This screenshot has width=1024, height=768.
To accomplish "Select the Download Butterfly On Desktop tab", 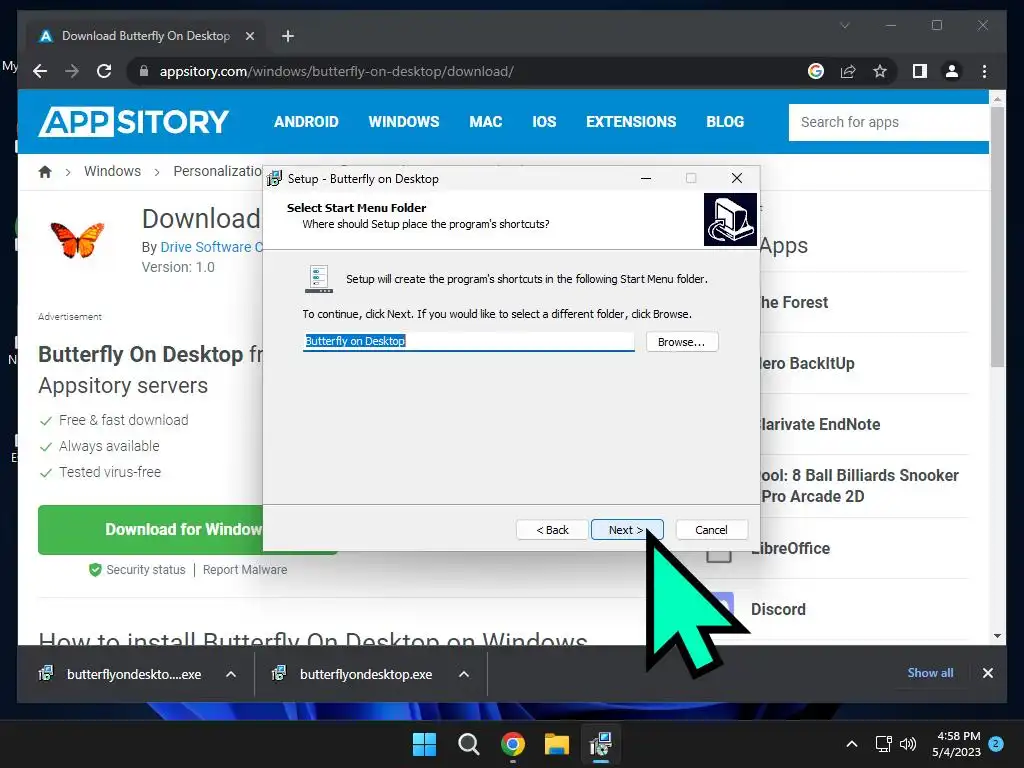I will (145, 36).
